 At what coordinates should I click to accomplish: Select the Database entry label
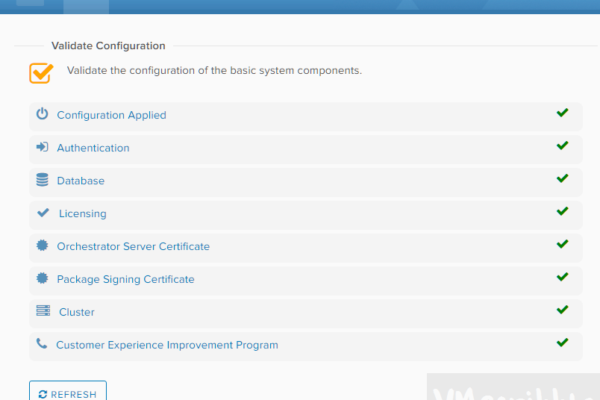pos(80,181)
